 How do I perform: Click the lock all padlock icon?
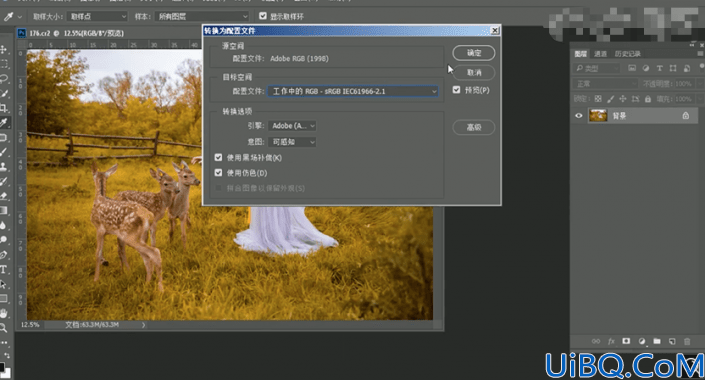pos(648,98)
